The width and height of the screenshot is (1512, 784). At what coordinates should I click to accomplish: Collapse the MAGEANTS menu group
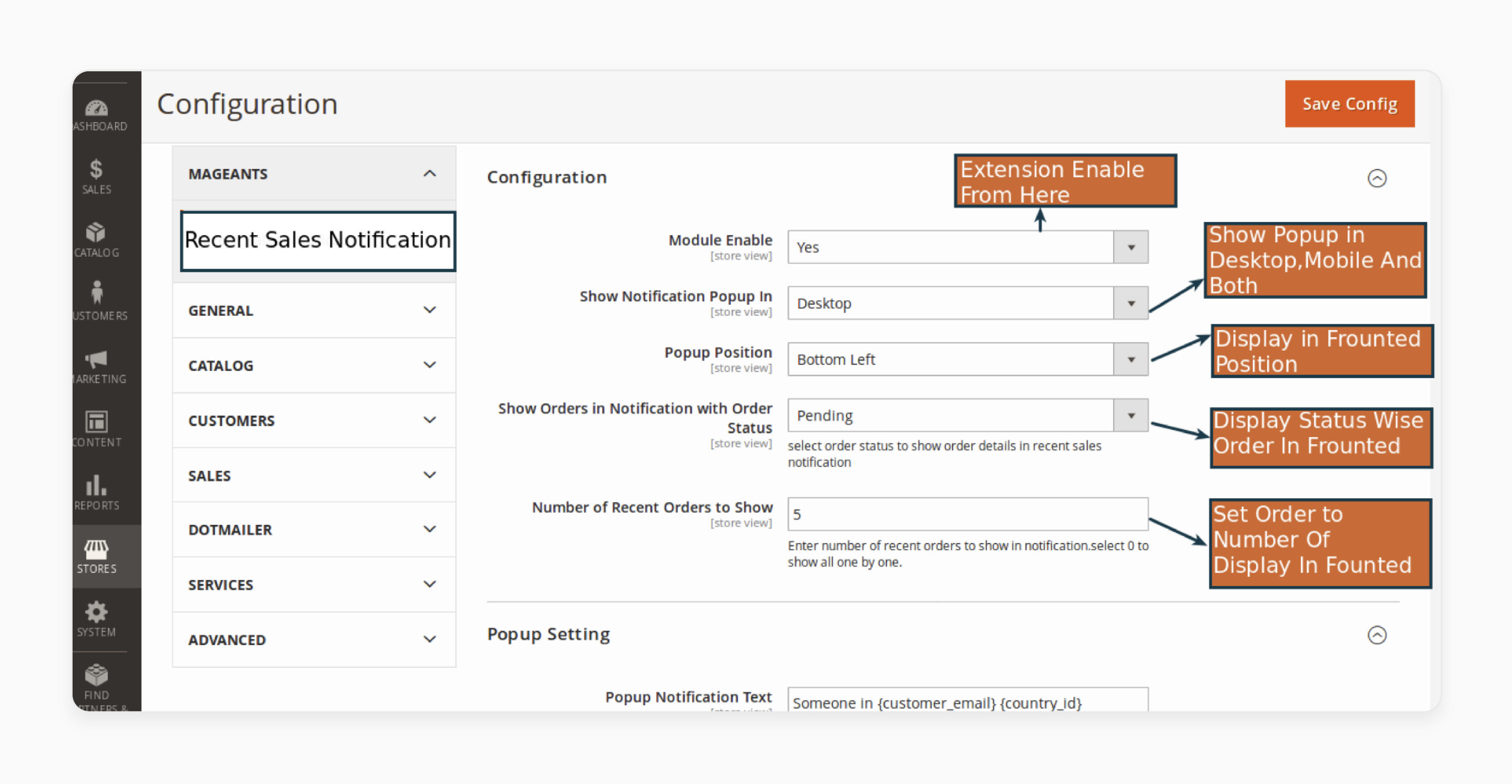(x=314, y=174)
